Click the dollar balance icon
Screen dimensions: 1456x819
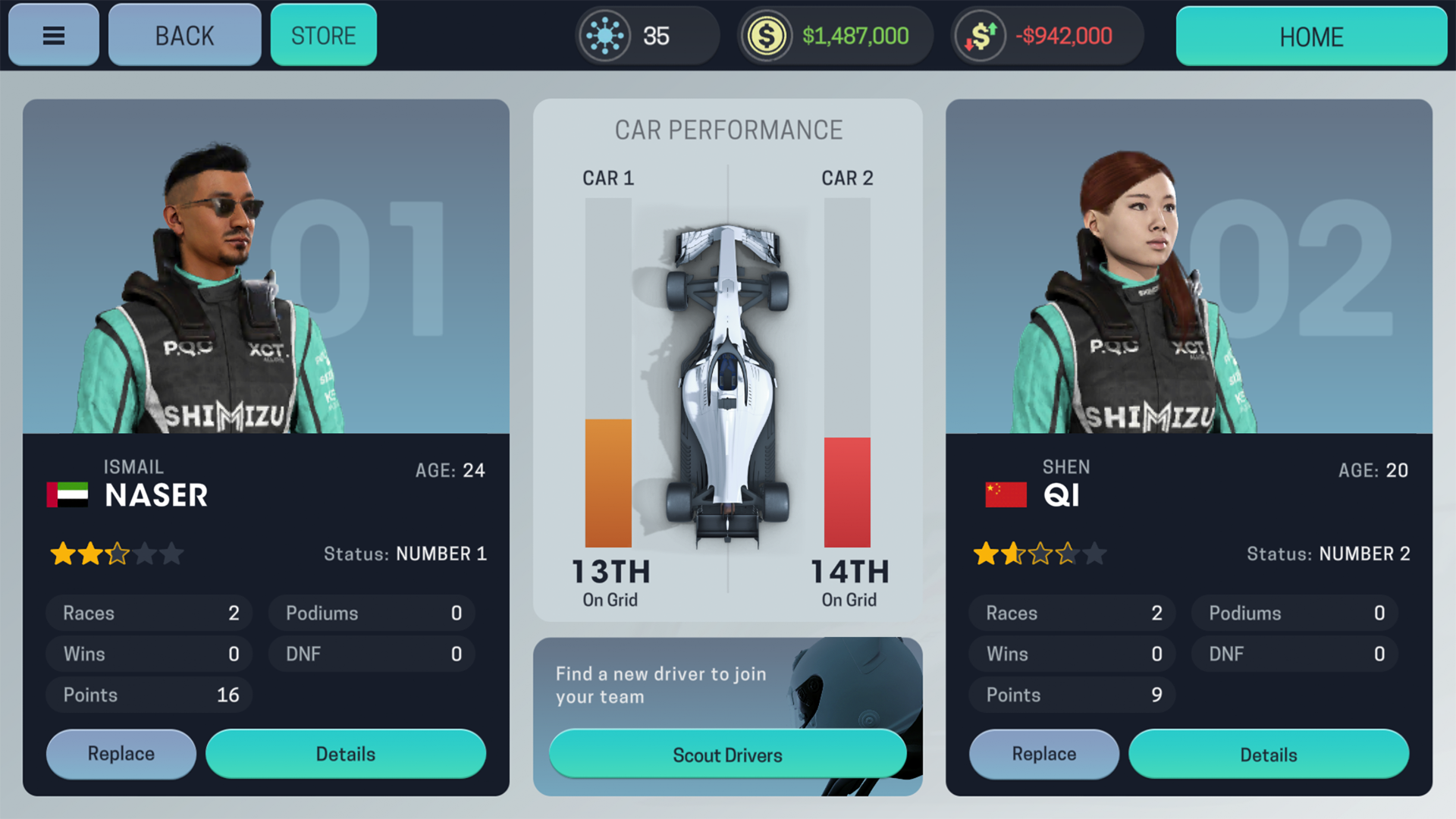(765, 35)
